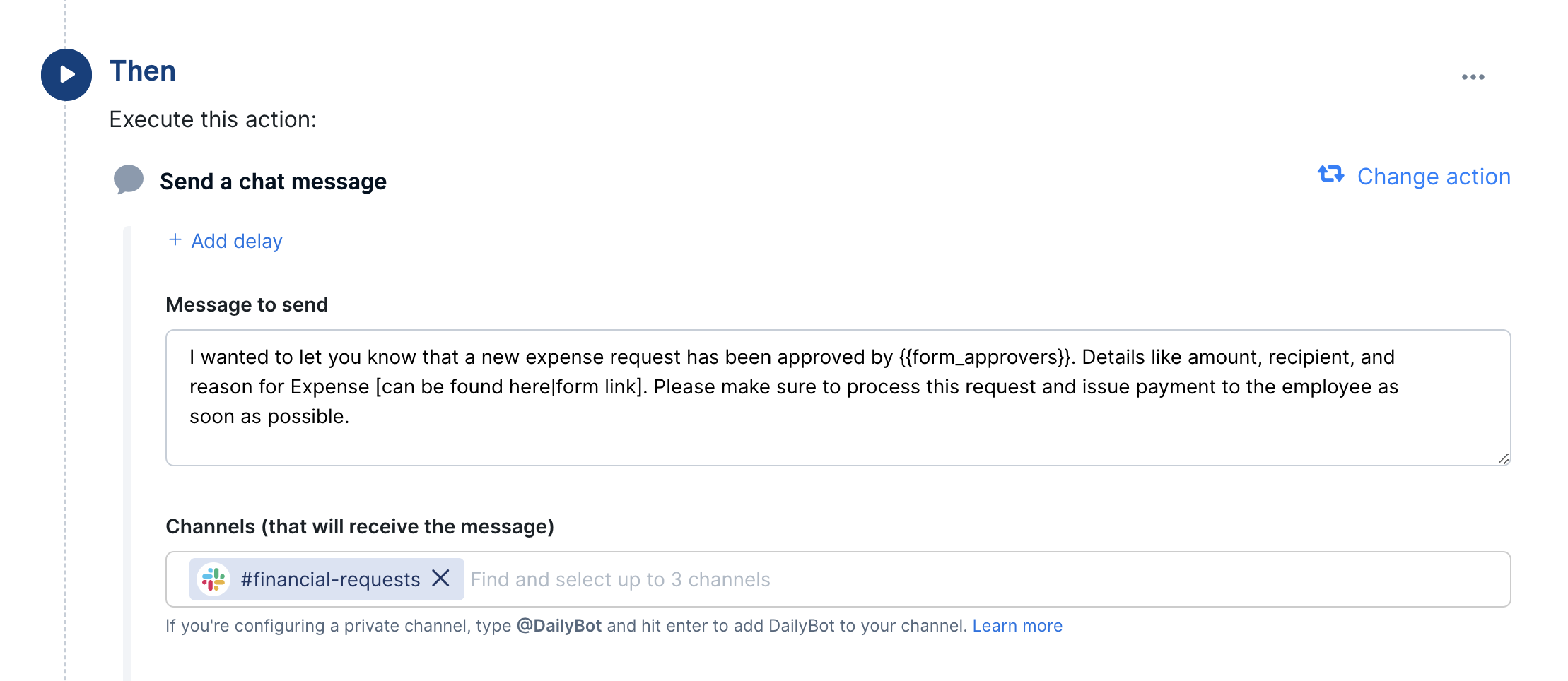Click the Add delay link
The height and width of the screenshot is (681, 1568).
(237, 242)
